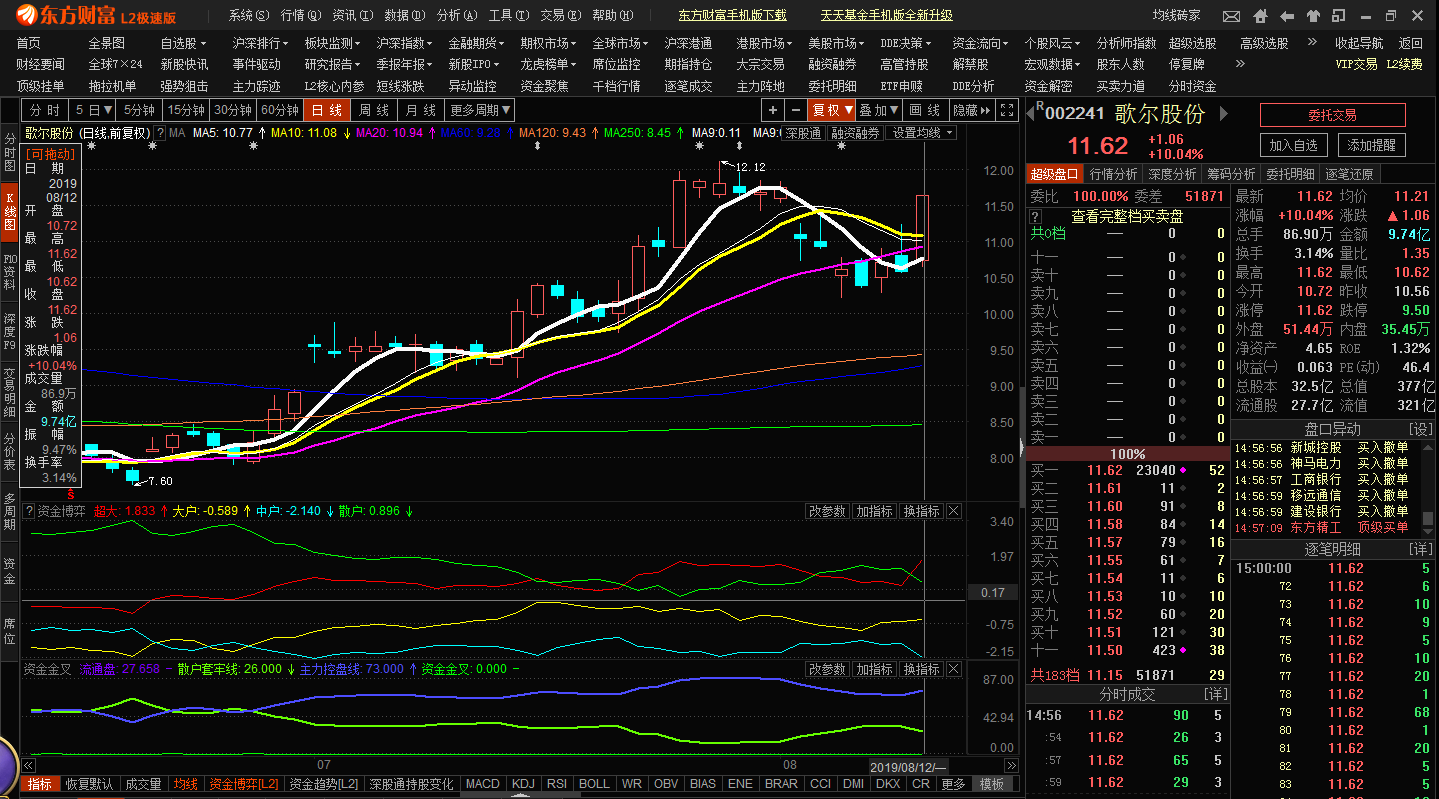The height and width of the screenshot is (799, 1439).
Task: Click 深股通 tag above the chart
Action: click(803, 133)
